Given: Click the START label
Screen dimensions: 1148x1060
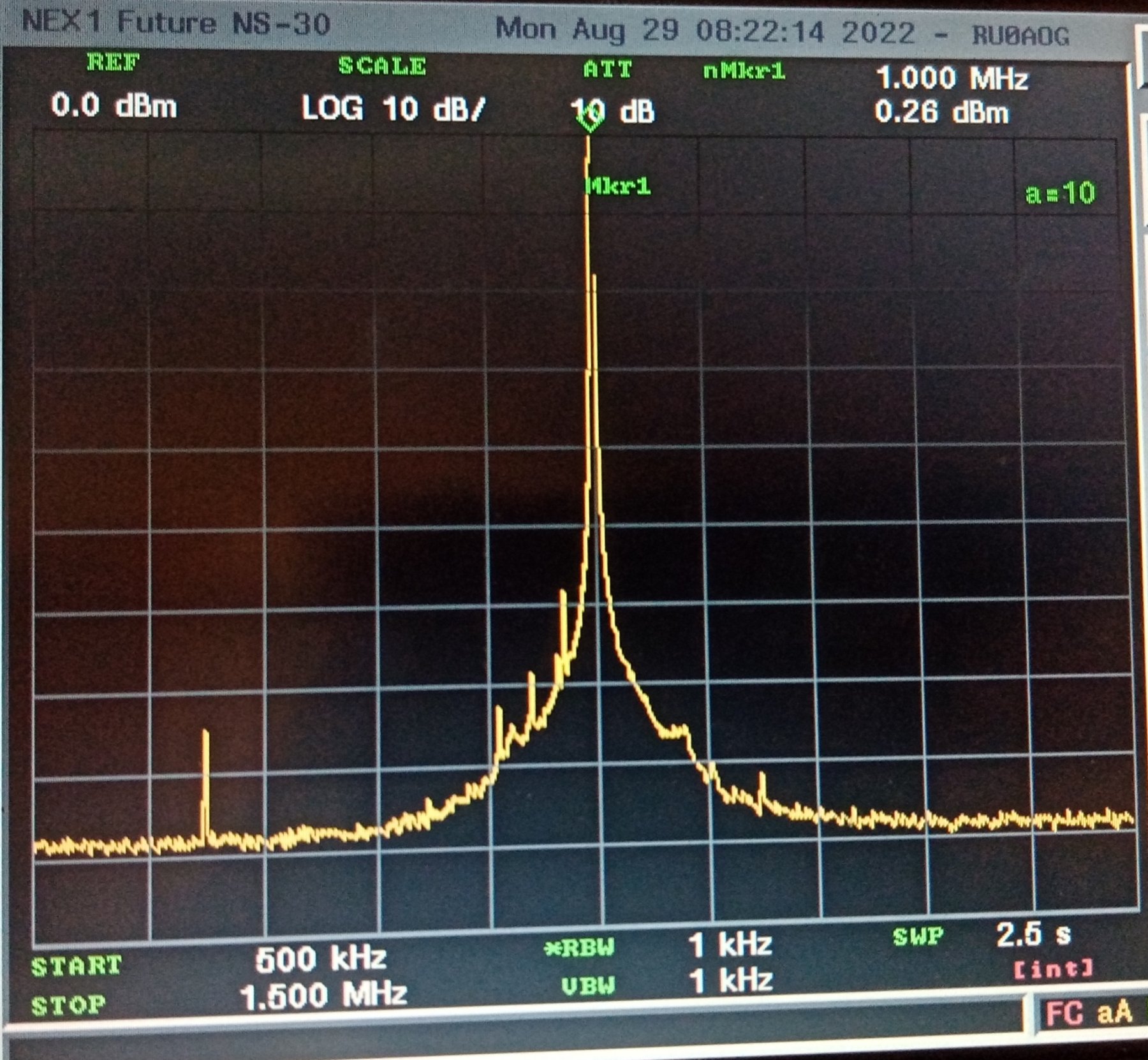Looking at the screenshot, I should click(76, 966).
